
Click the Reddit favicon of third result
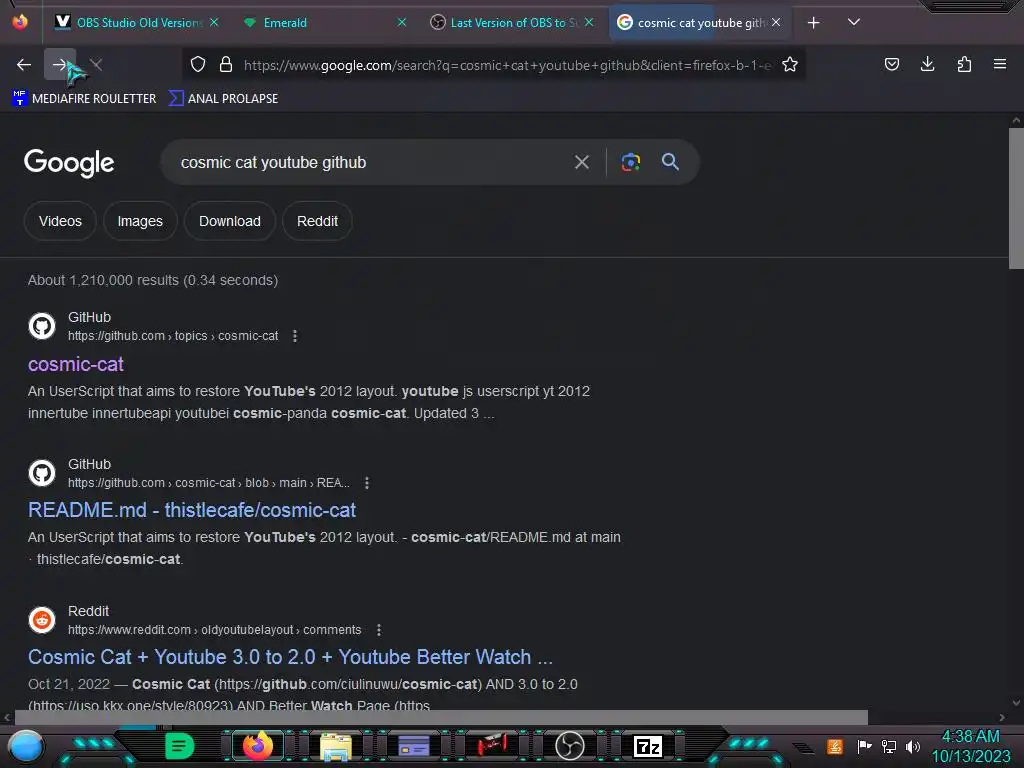click(x=42, y=620)
